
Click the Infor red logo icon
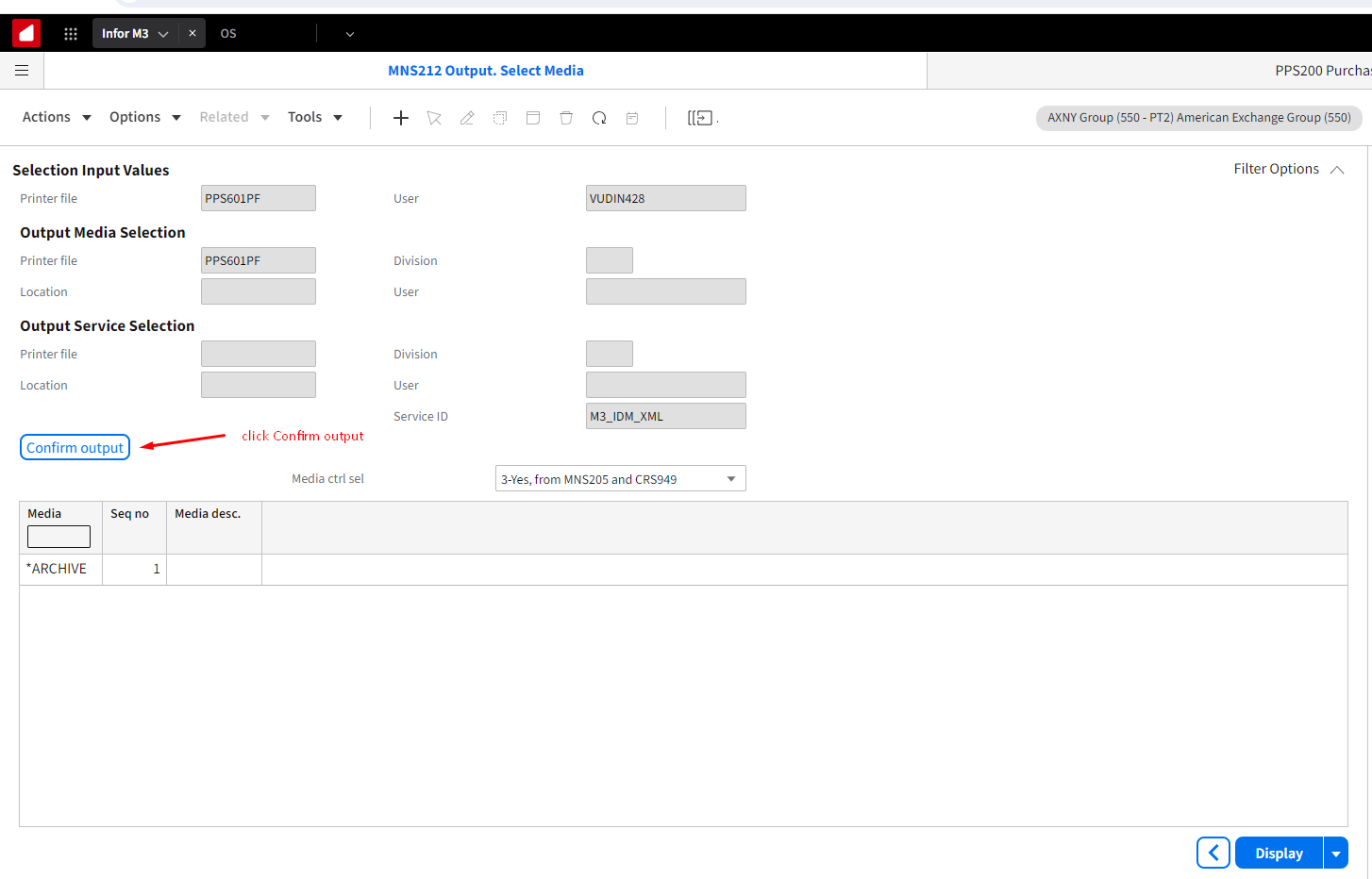tap(26, 33)
